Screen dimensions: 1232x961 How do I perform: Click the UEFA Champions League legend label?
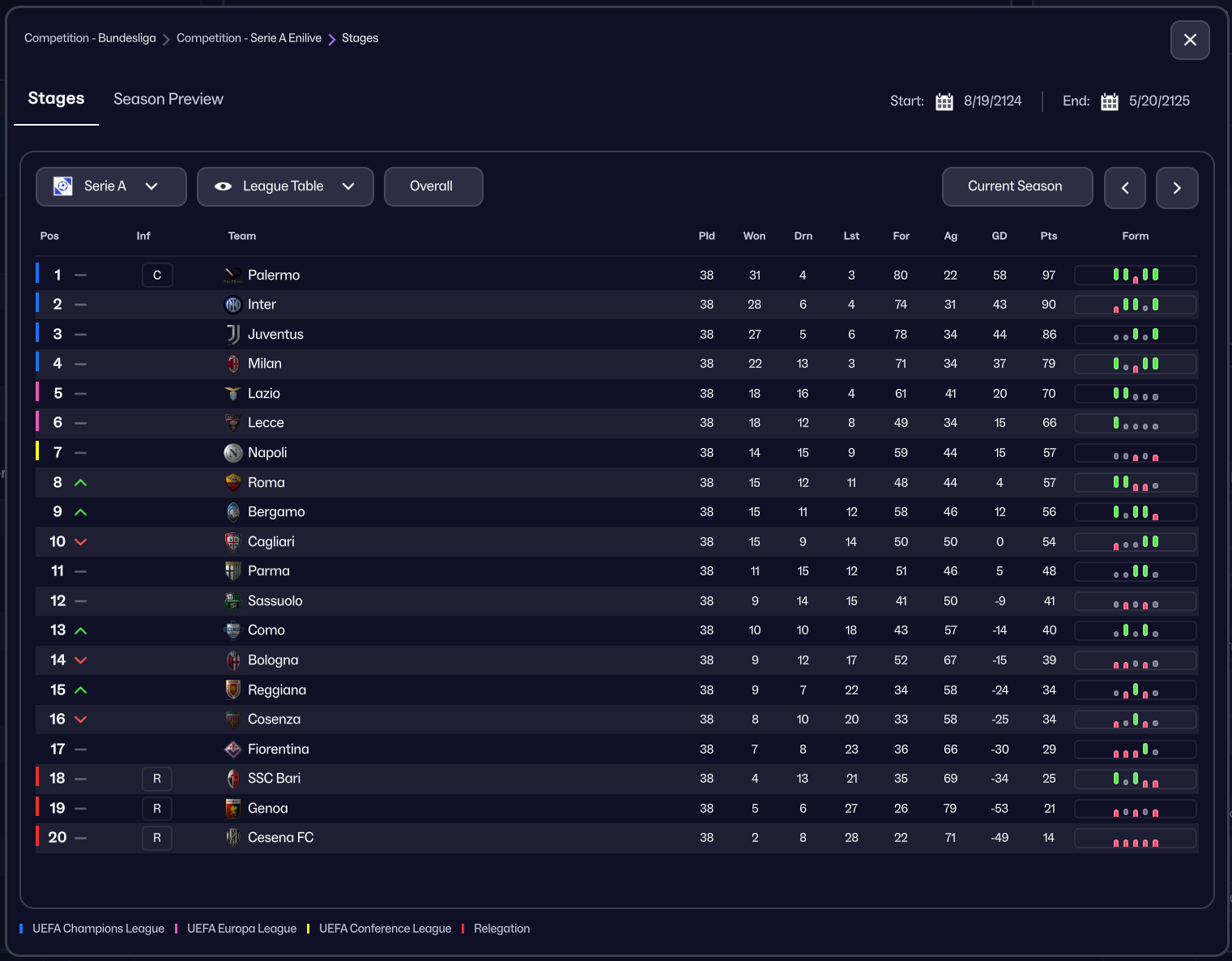coord(98,929)
